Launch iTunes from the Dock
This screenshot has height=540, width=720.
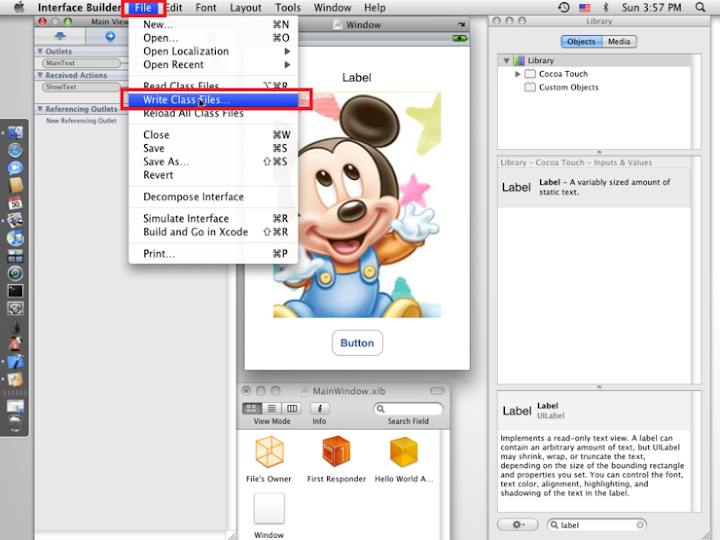point(15,238)
